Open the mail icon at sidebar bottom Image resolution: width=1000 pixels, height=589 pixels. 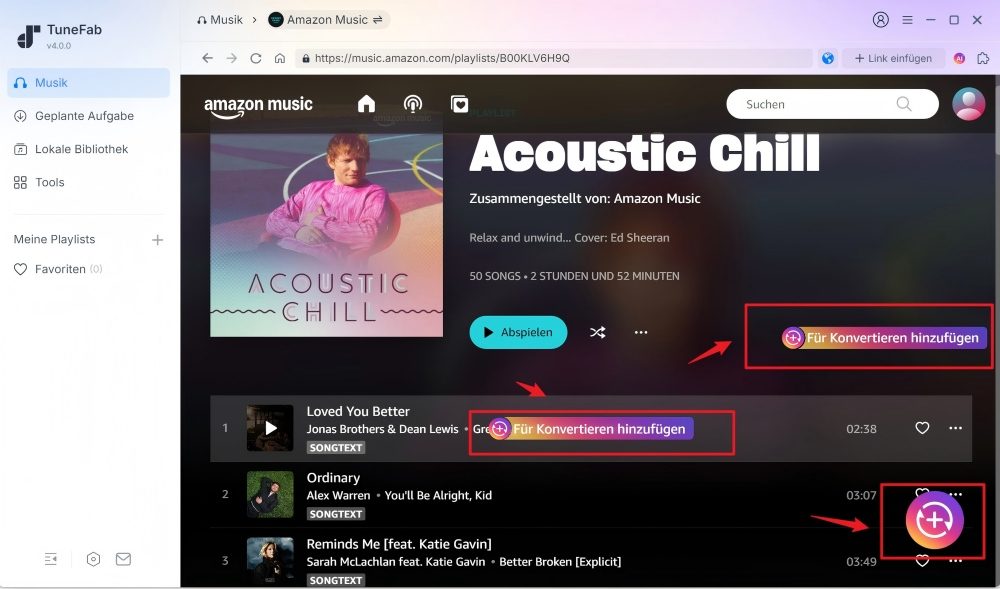pyautogui.click(x=123, y=559)
